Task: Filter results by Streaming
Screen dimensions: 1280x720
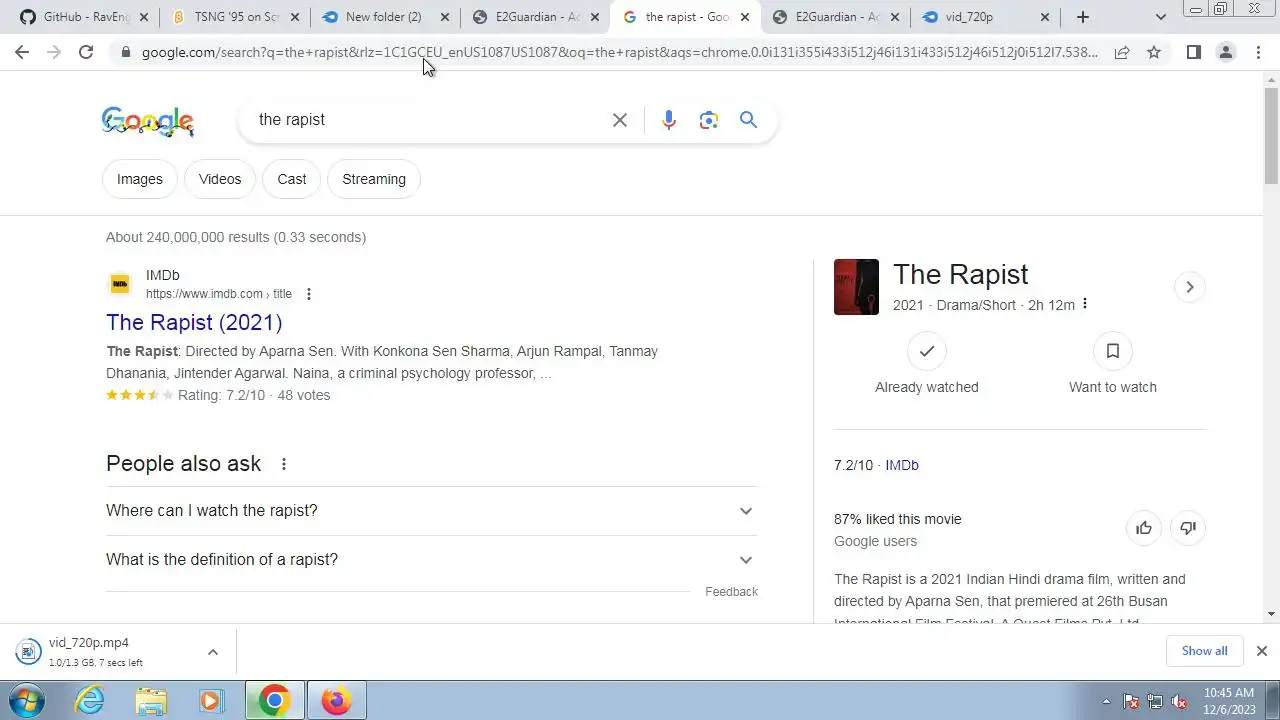Action: pyautogui.click(x=374, y=179)
